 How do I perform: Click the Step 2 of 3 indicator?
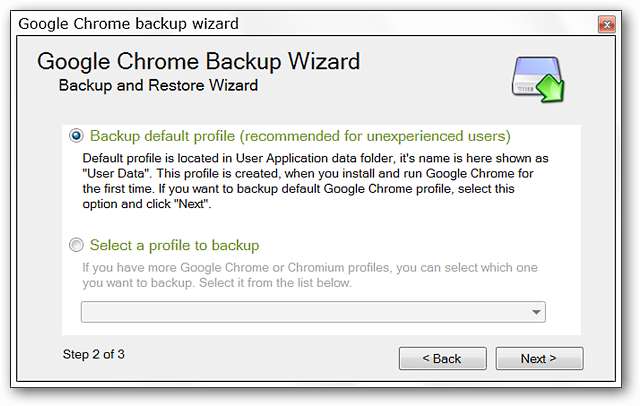coord(94,354)
